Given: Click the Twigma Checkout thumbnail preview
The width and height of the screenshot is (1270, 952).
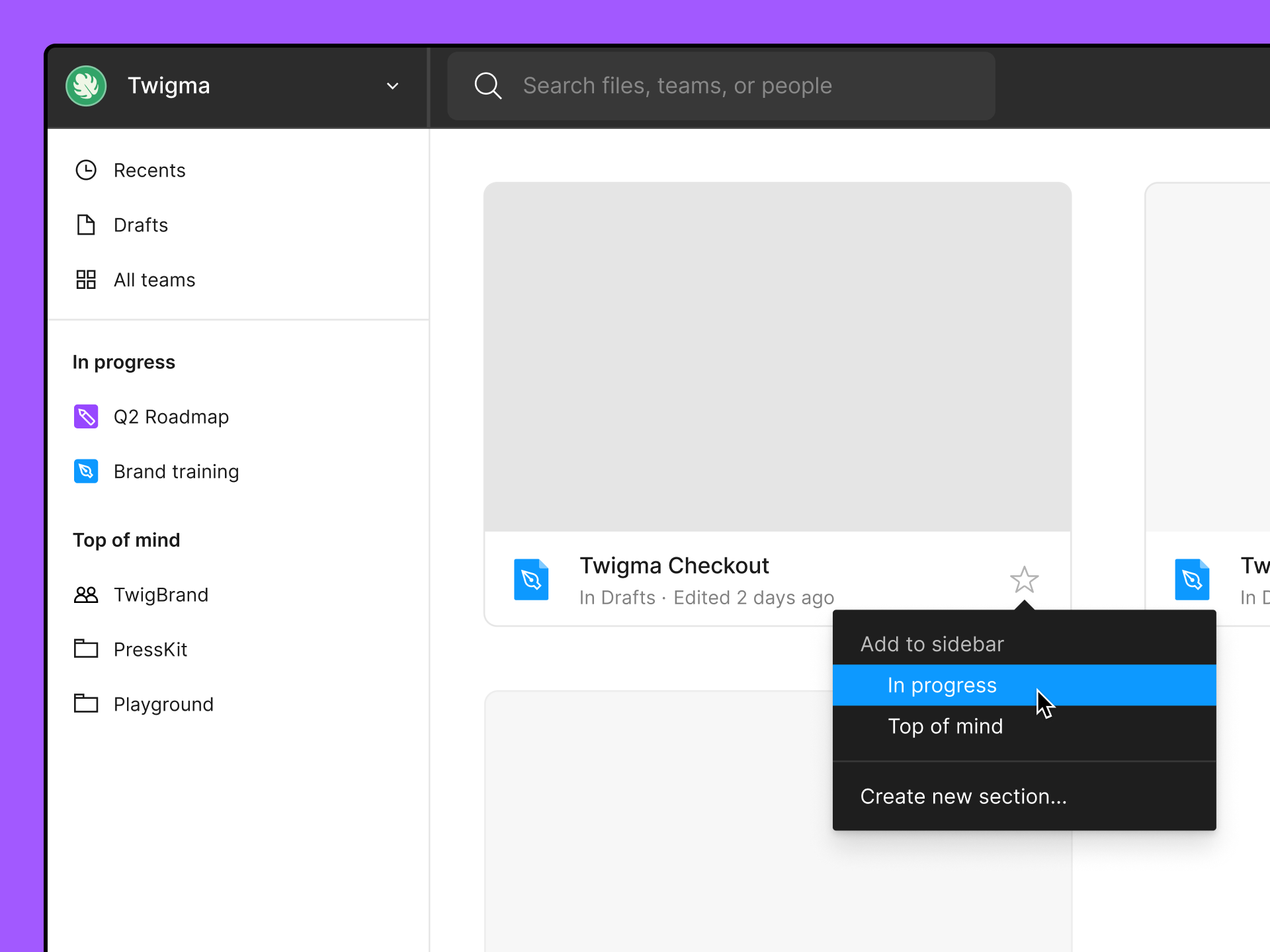Looking at the screenshot, I should (x=777, y=357).
